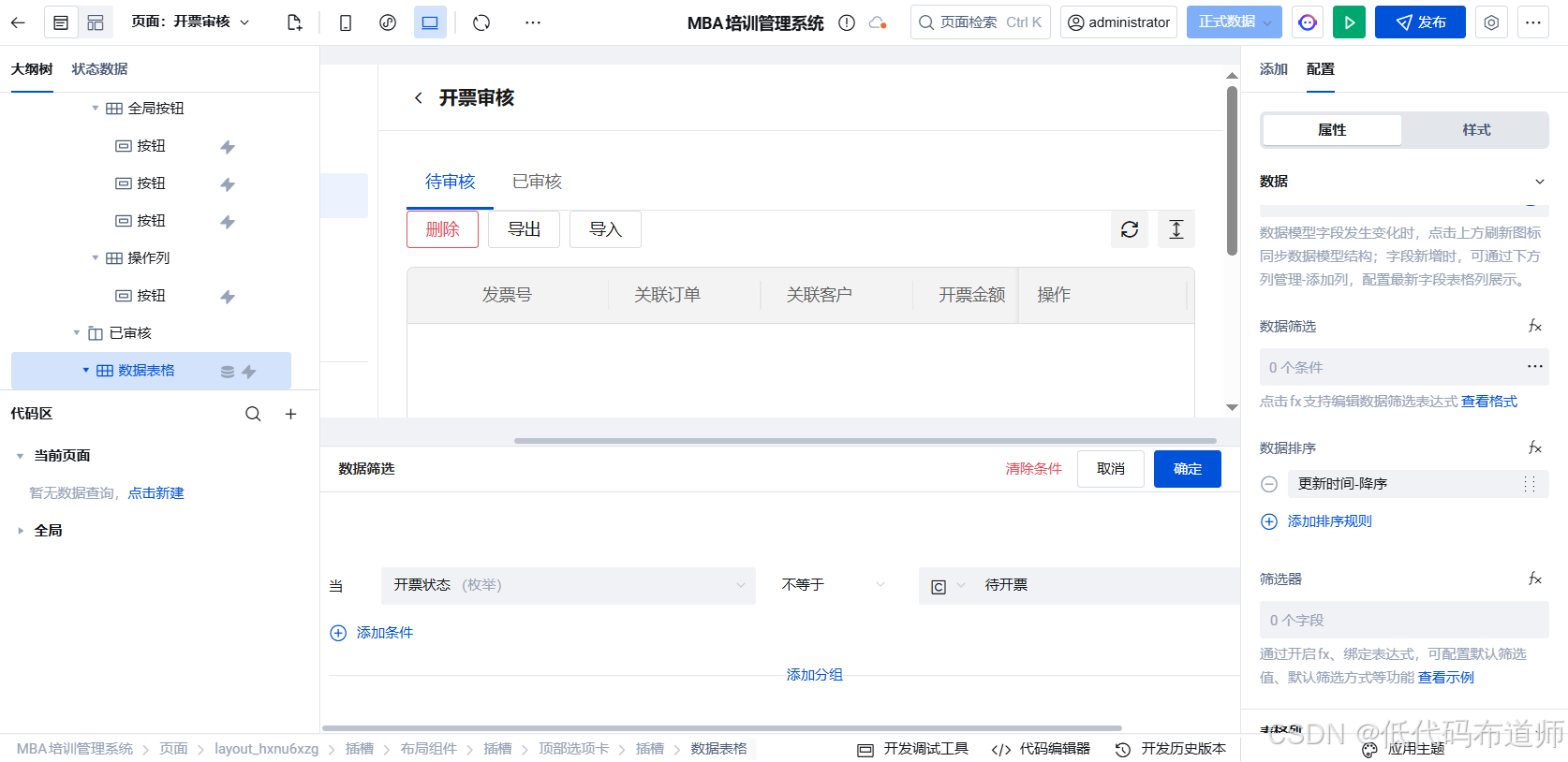Open the 开票状态 field dropdown
1568x762 pixels.
(x=569, y=586)
